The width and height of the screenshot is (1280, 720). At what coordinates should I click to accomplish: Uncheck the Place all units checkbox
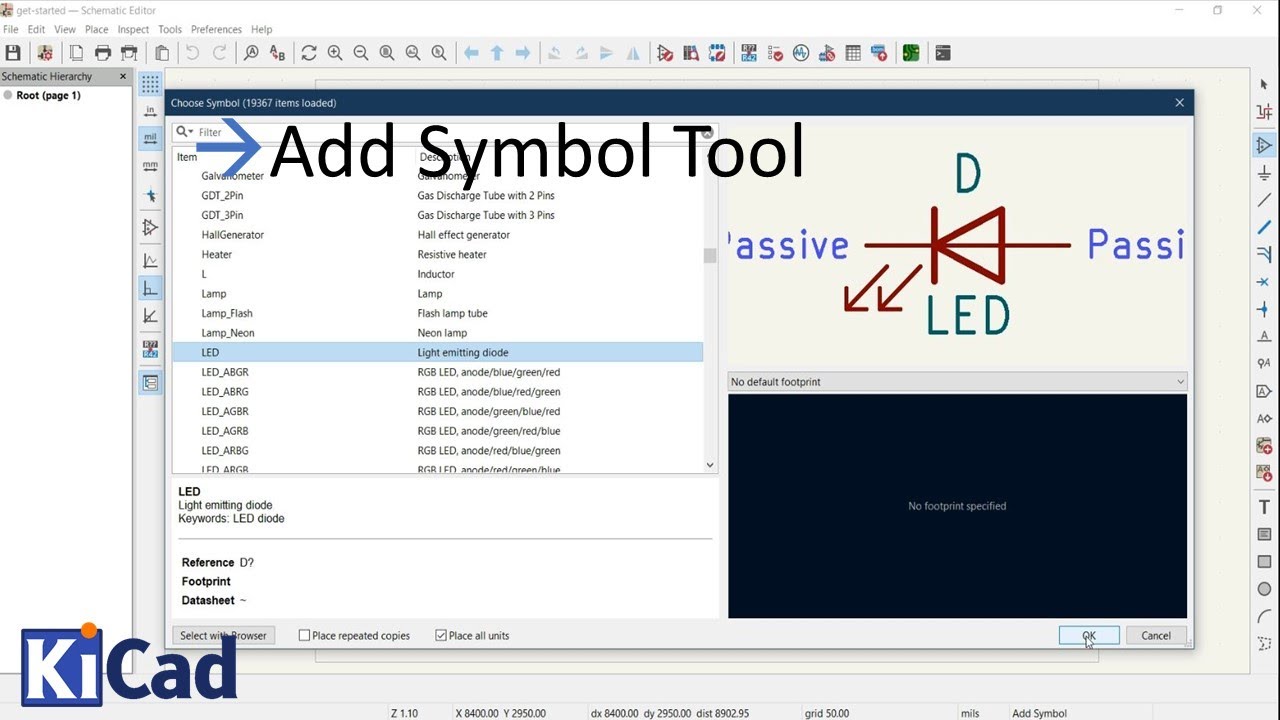pyautogui.click(x=441, y=635)
